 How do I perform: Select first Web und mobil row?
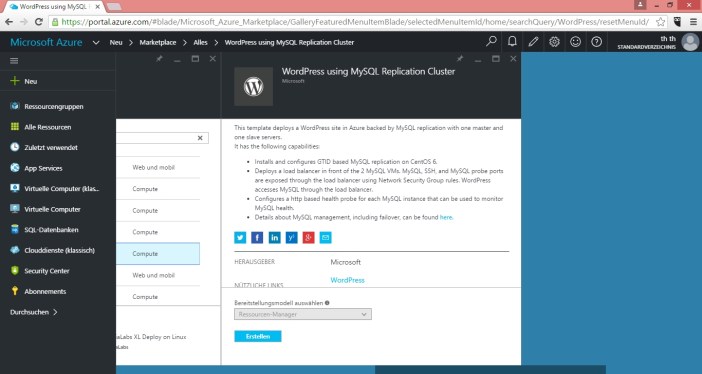158,167
